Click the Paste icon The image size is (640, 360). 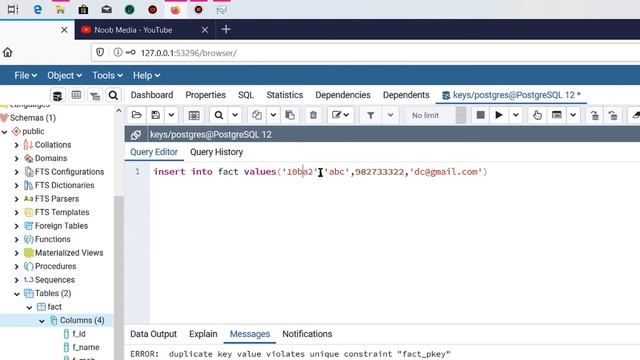pos(290,115)
